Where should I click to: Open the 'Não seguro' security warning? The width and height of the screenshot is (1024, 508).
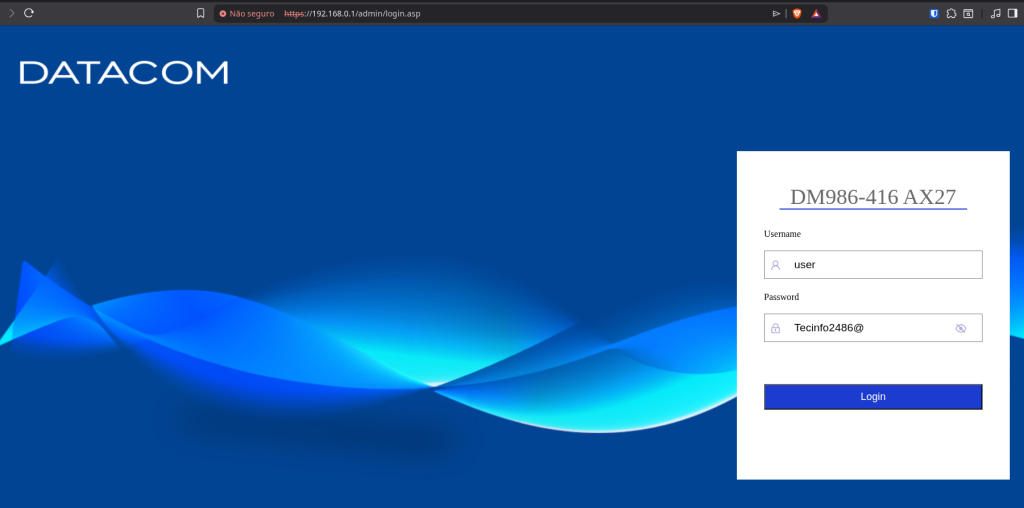[x=247, y=13]
